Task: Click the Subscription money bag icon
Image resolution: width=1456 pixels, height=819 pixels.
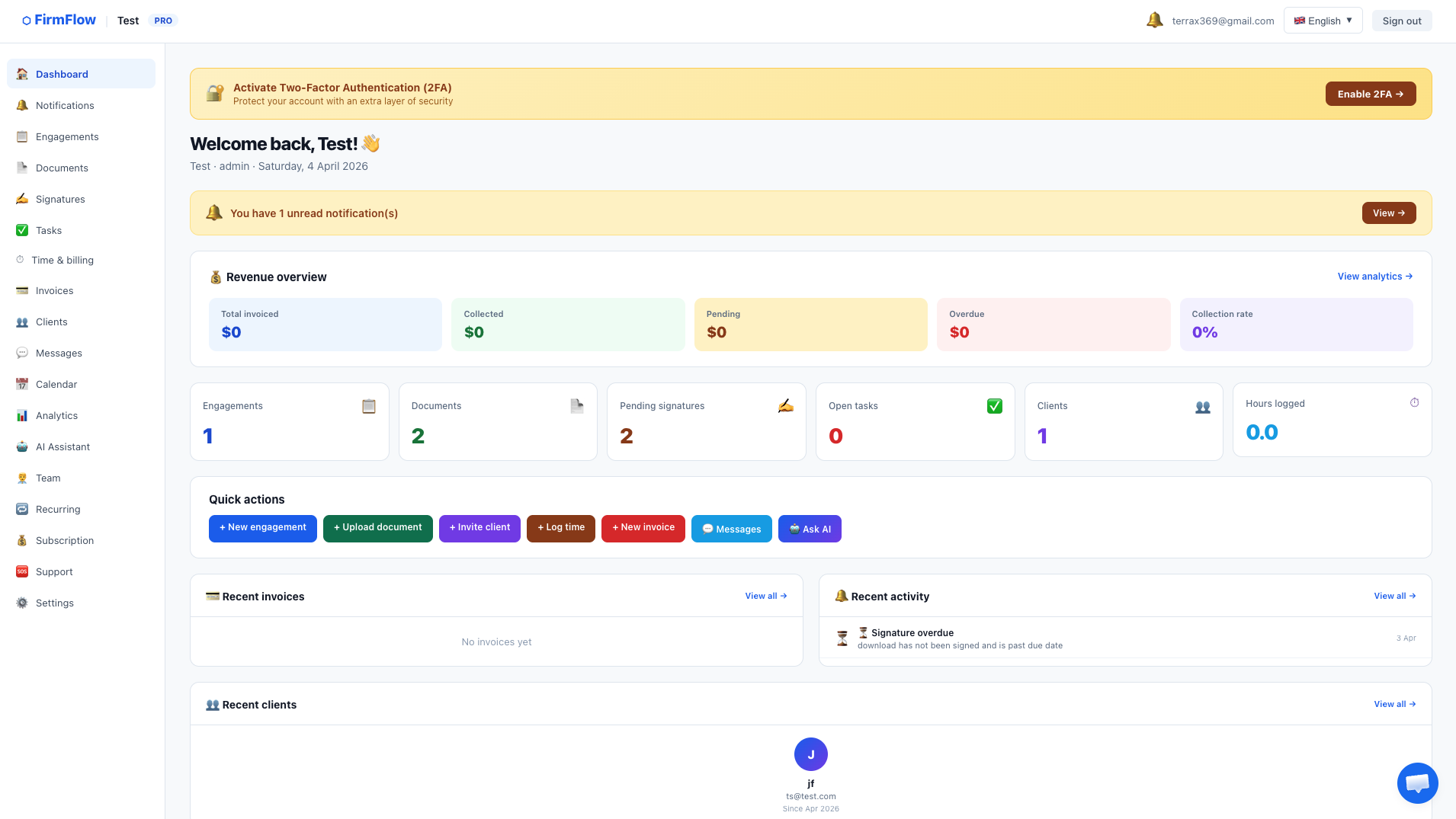Action: [22, 540]
